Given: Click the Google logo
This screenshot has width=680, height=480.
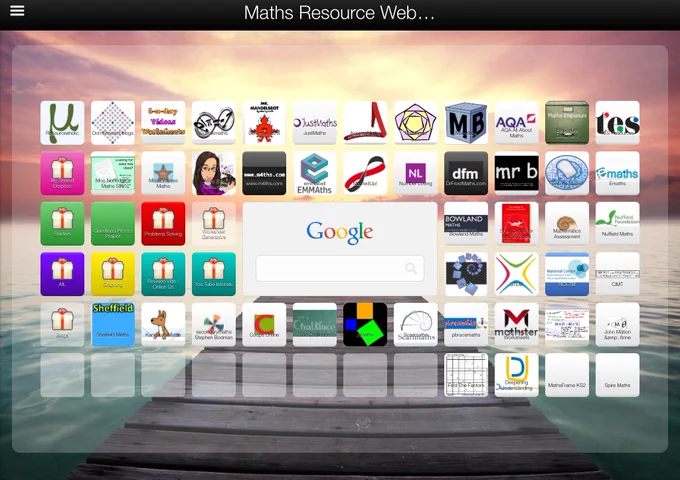Looking at the screenshot, I should click(340, 232).
